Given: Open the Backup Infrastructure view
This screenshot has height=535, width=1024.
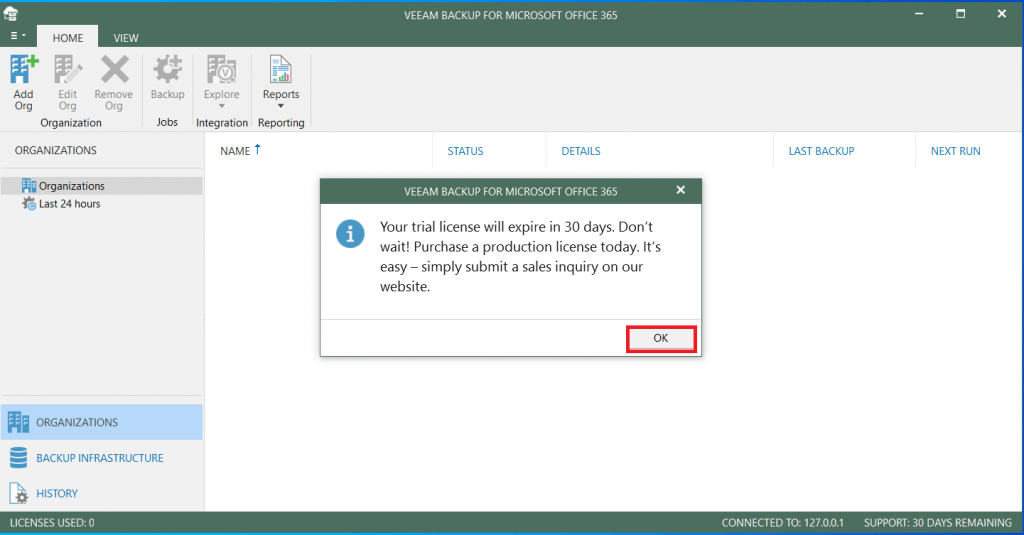Looking at the screenshot, I should point(99,458).
